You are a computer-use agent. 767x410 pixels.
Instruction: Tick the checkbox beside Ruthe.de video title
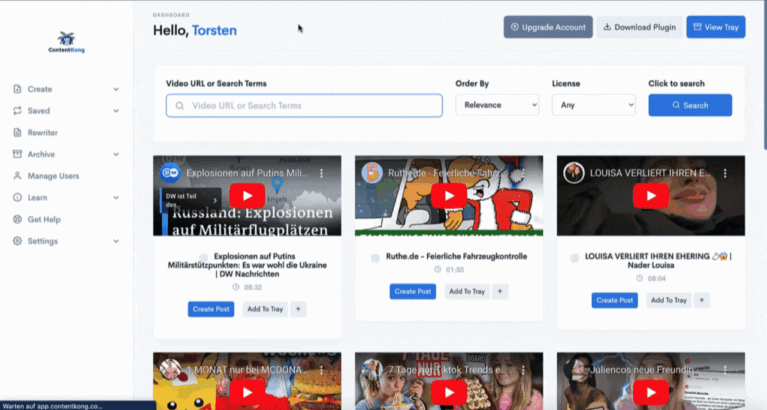(375, 258)
